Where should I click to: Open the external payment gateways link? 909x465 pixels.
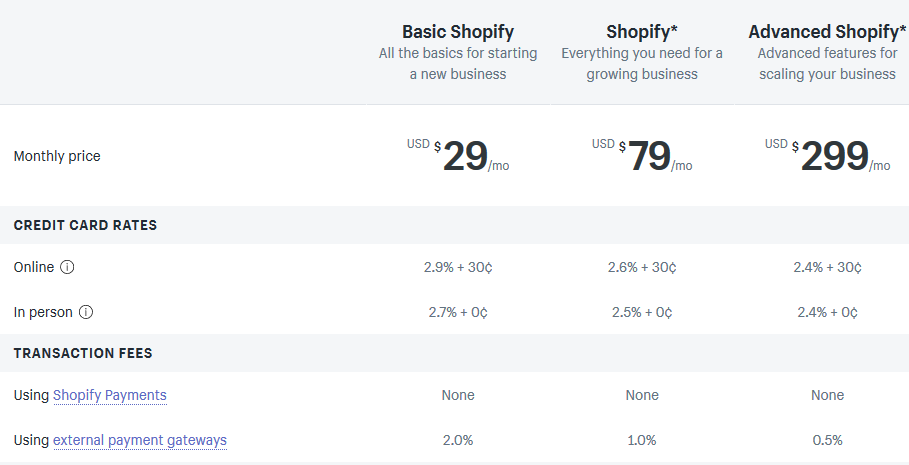[x=140, y=441]
